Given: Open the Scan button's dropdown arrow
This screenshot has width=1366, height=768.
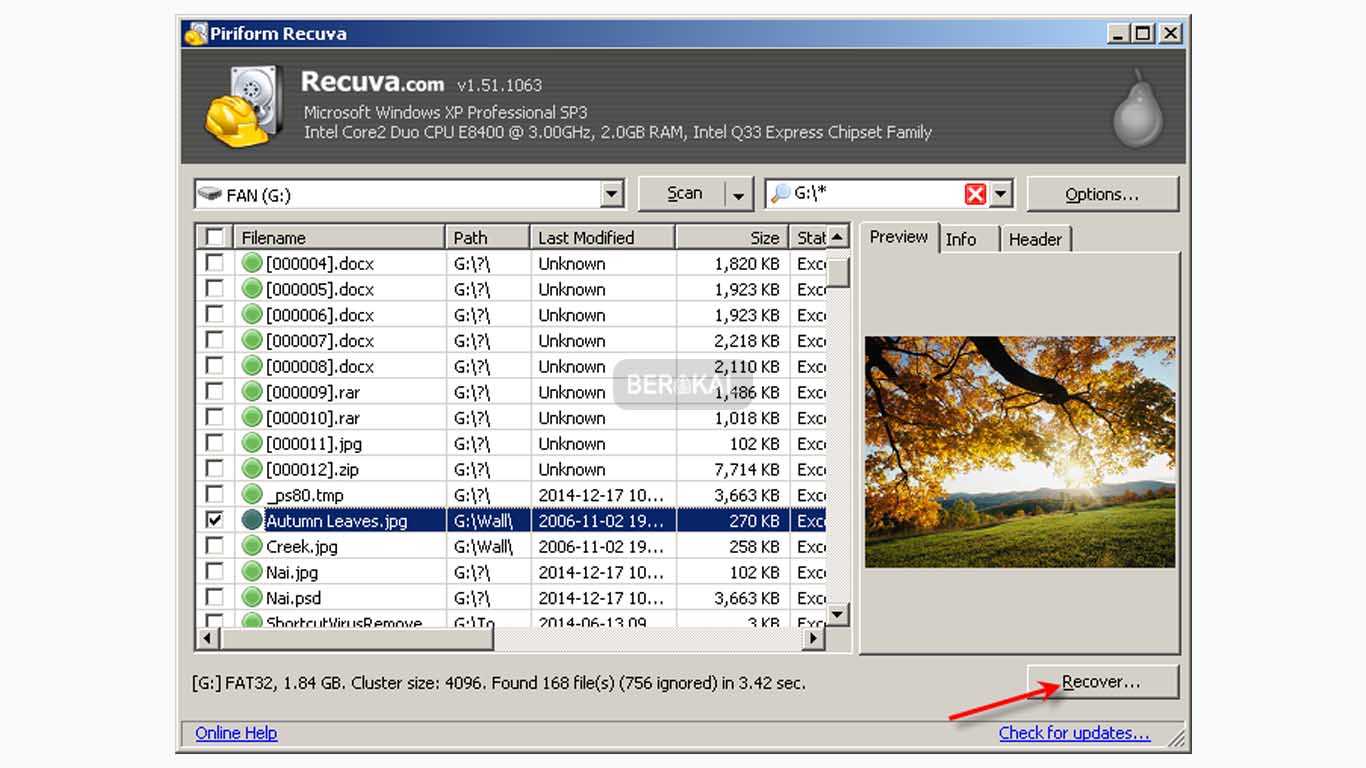Looking at the screenshot, I should (737, 193).
